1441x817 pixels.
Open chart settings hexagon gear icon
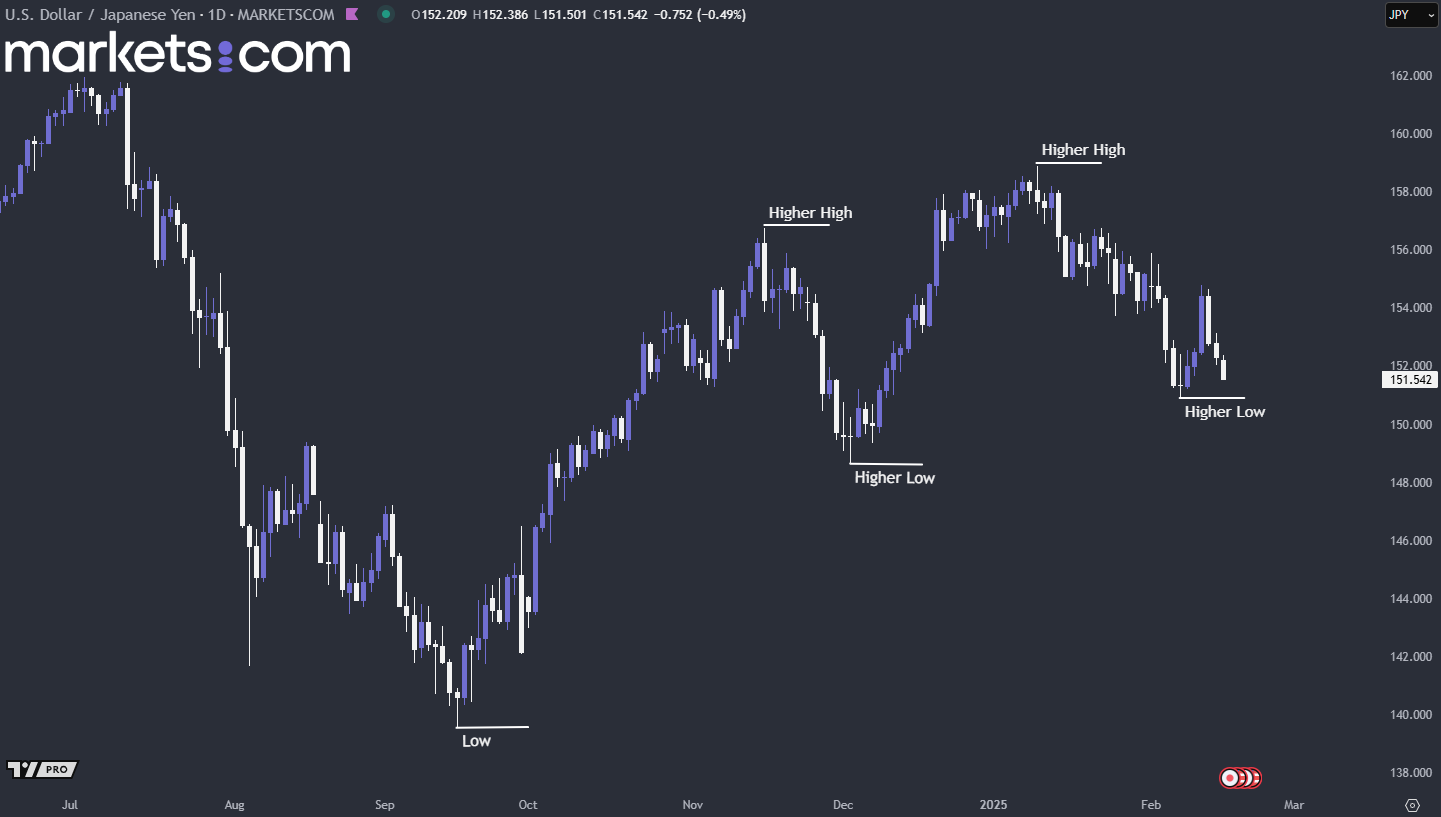1412,805
